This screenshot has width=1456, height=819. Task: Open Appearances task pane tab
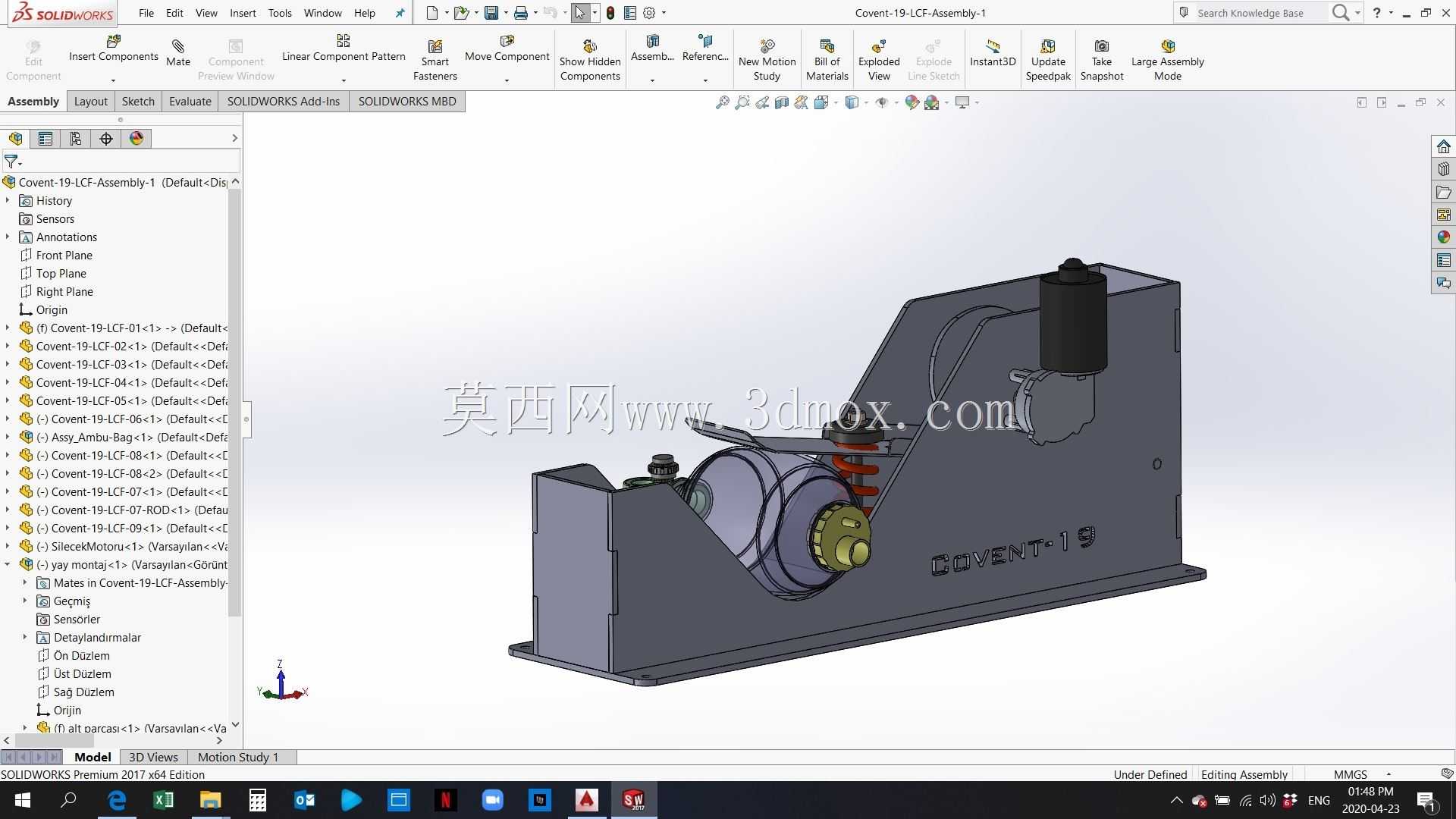[1443, 237]
